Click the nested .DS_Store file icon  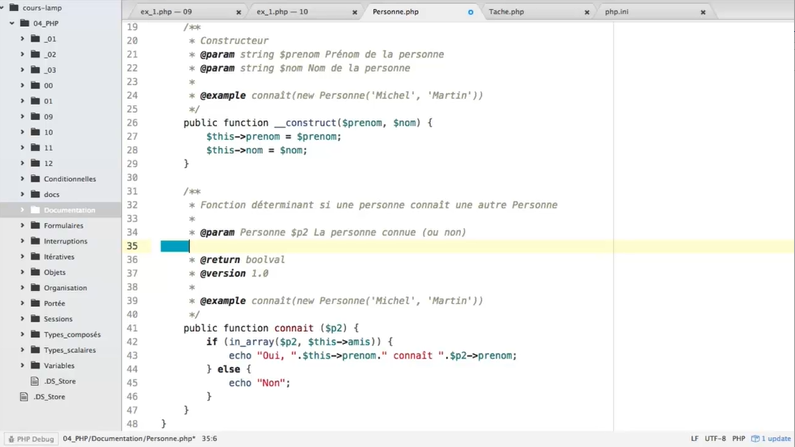click(35, 381)
